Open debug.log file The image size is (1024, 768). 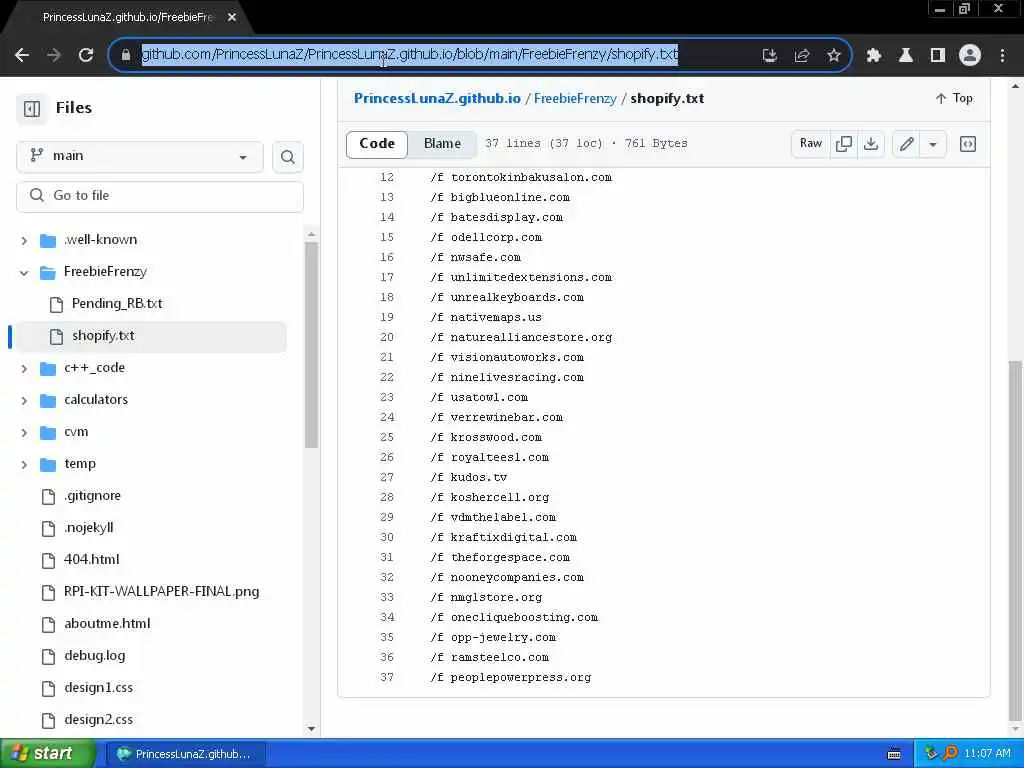[94, 656]
